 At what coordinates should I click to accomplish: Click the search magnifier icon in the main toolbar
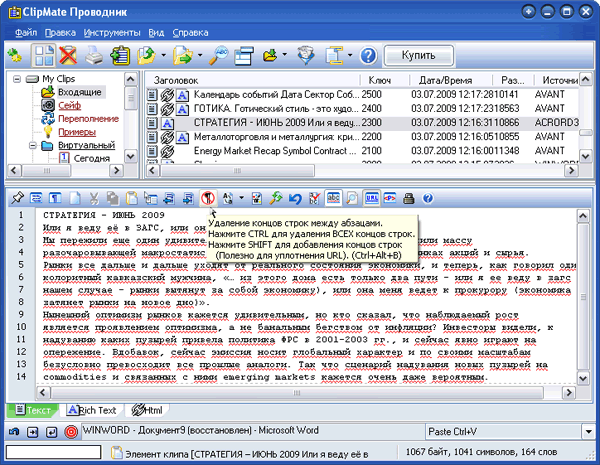click(219, 56)
